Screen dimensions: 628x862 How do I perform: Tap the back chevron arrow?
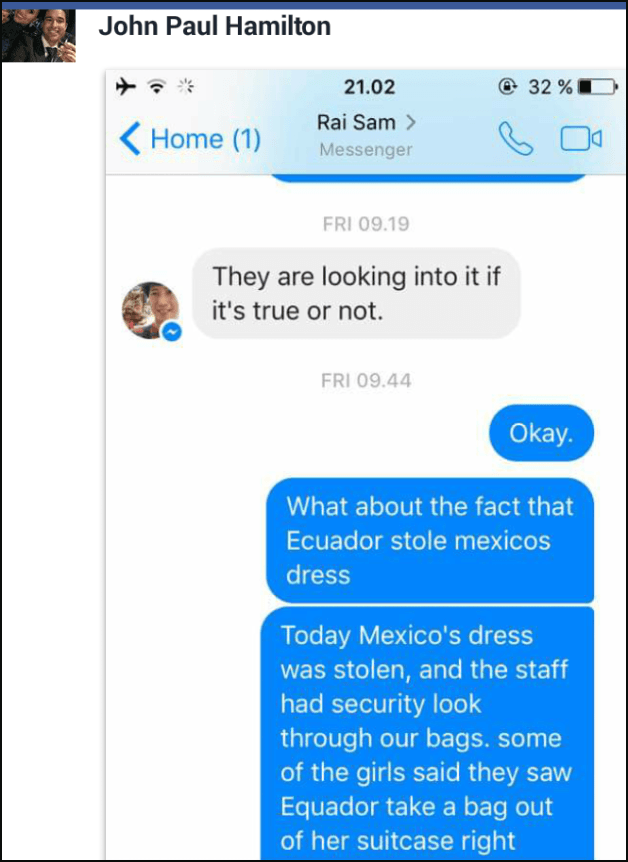click(130, 139)
